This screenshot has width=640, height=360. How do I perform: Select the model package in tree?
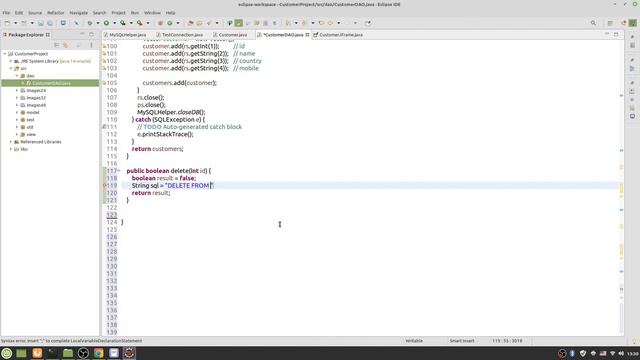[33, 113]
